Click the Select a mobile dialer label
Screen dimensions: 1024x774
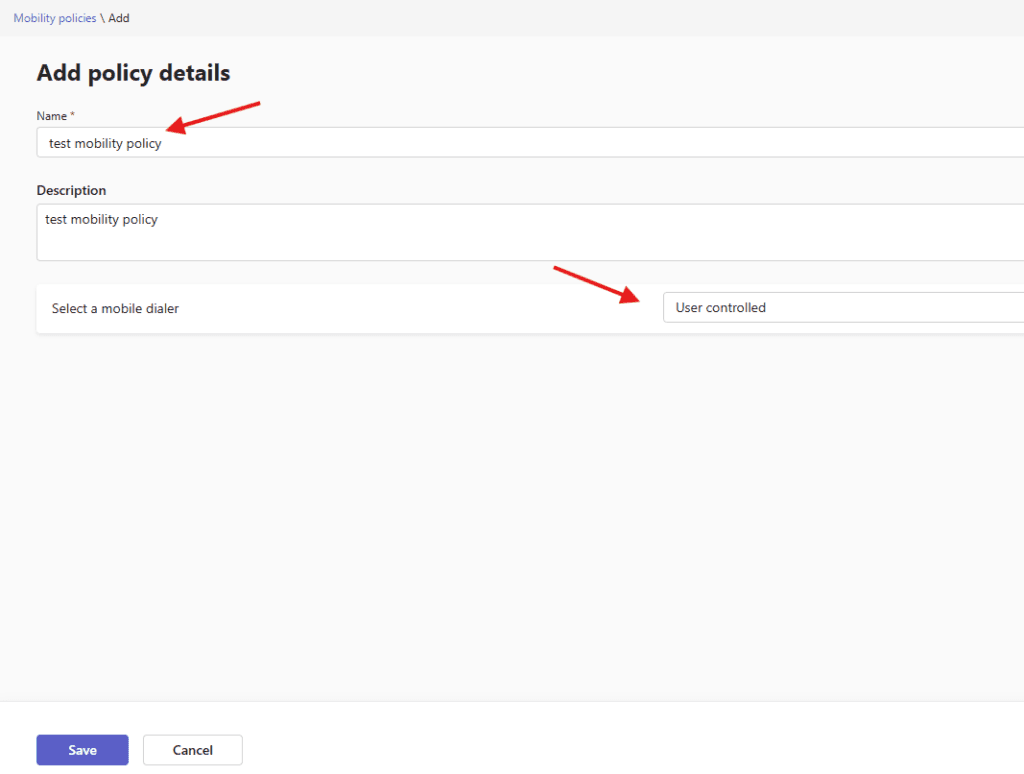[115, 309]
